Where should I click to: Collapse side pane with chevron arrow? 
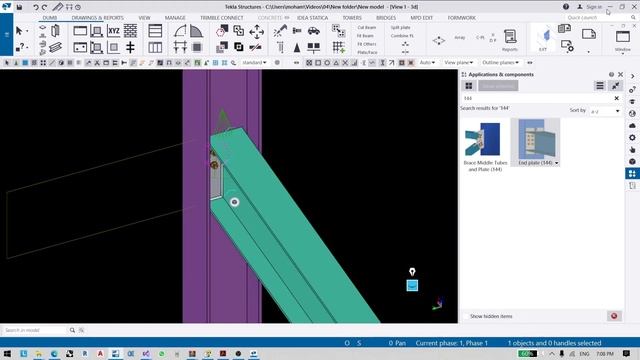632,77
